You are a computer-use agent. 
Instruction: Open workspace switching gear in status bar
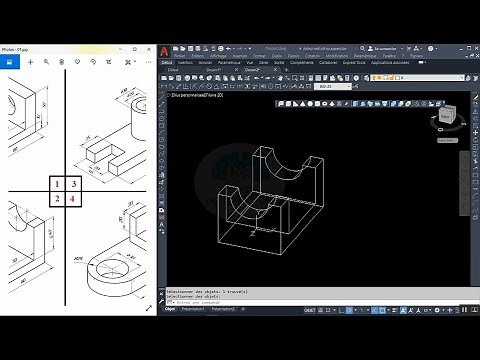[437, 310]
